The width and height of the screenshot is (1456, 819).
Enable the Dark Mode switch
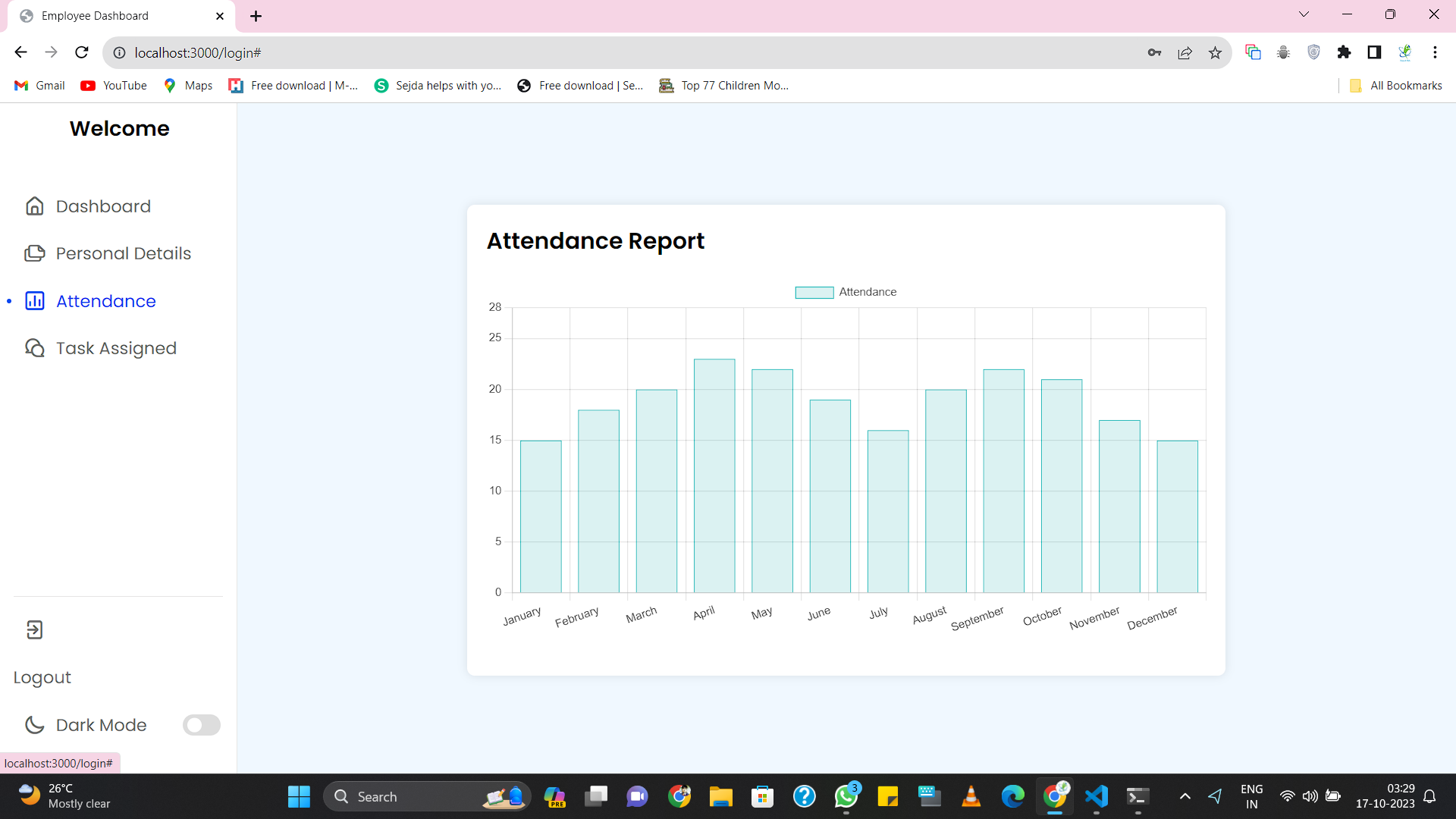click(x=201, y=725)
